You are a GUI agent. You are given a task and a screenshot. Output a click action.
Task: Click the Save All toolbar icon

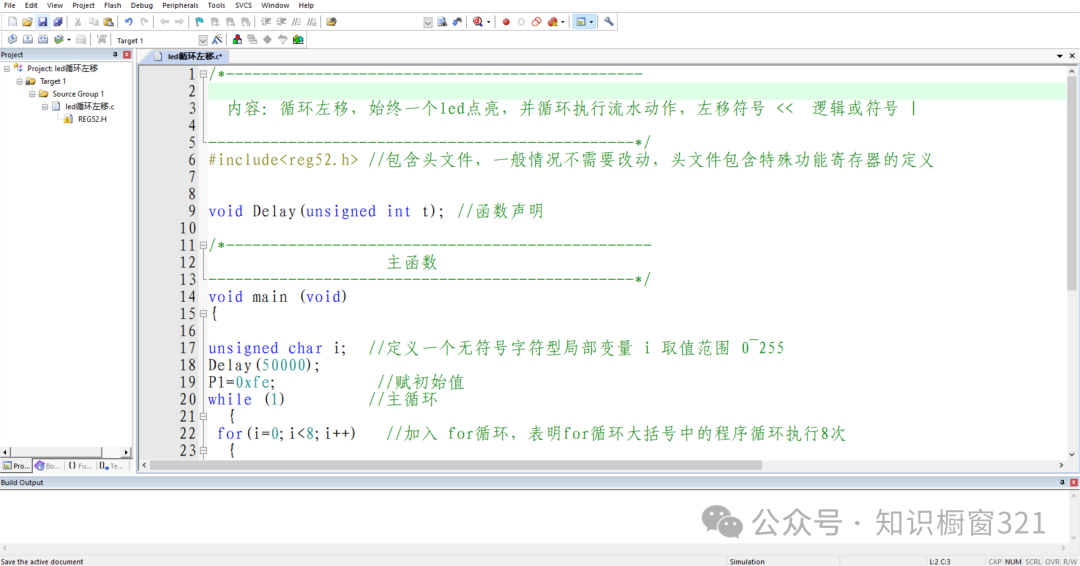point(57,21)
